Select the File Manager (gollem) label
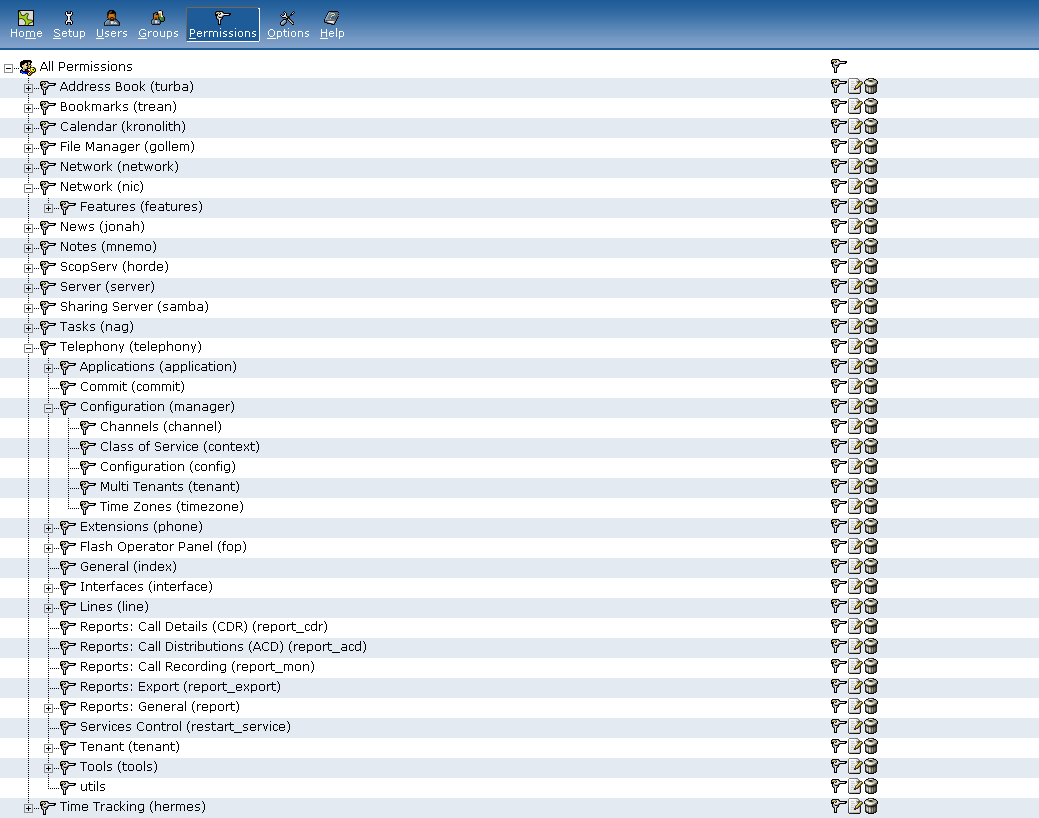Viewport: 1039px width, 818px height. pos(127,146)
